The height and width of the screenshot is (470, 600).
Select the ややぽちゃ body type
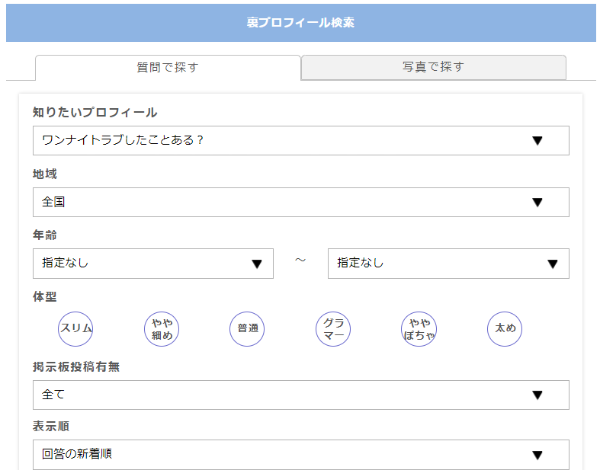pyautogui.click(x=419, y=329)
